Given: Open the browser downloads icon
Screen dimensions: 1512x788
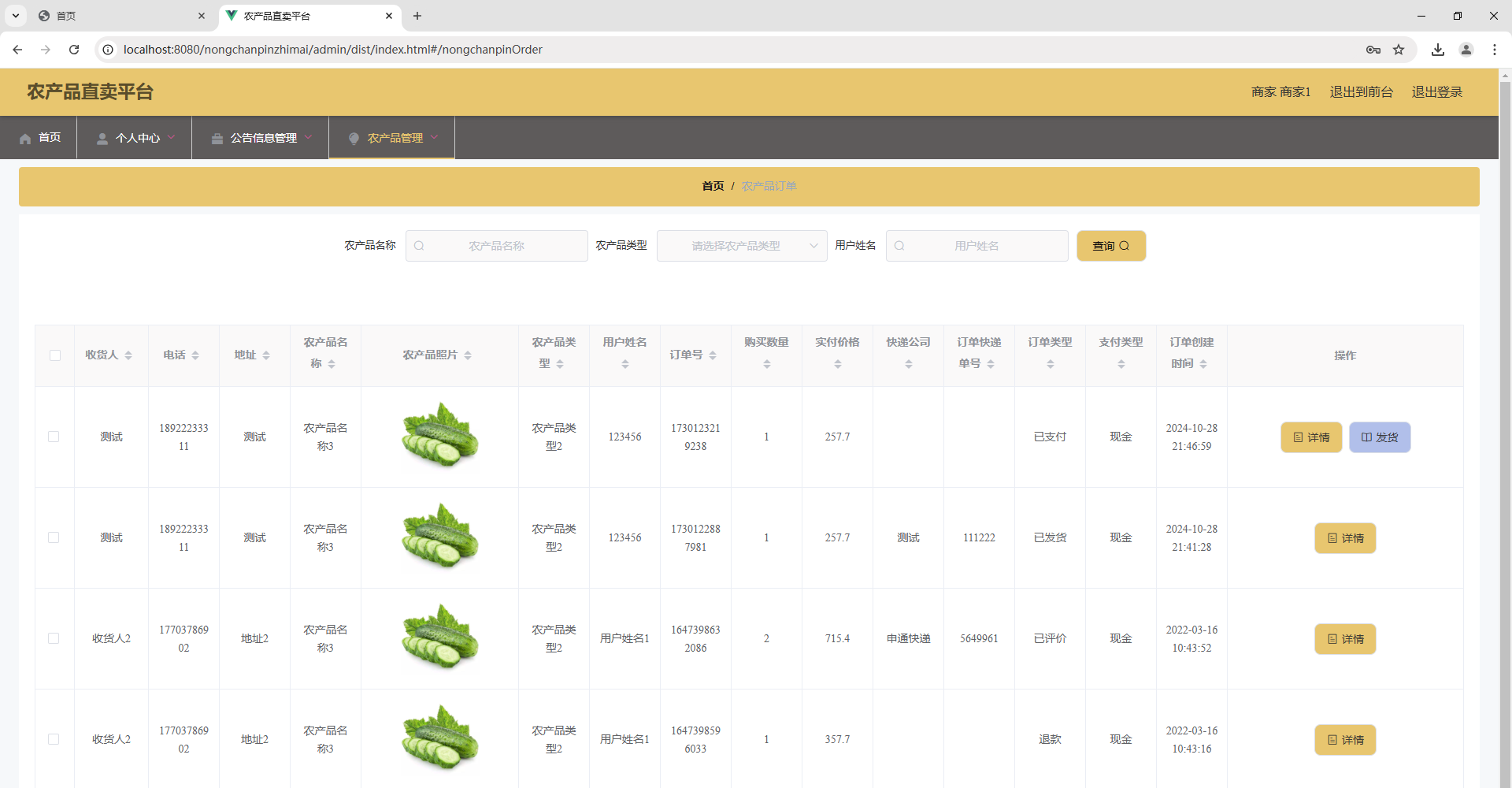Looking at the screenshot, I should point(1438,50).
